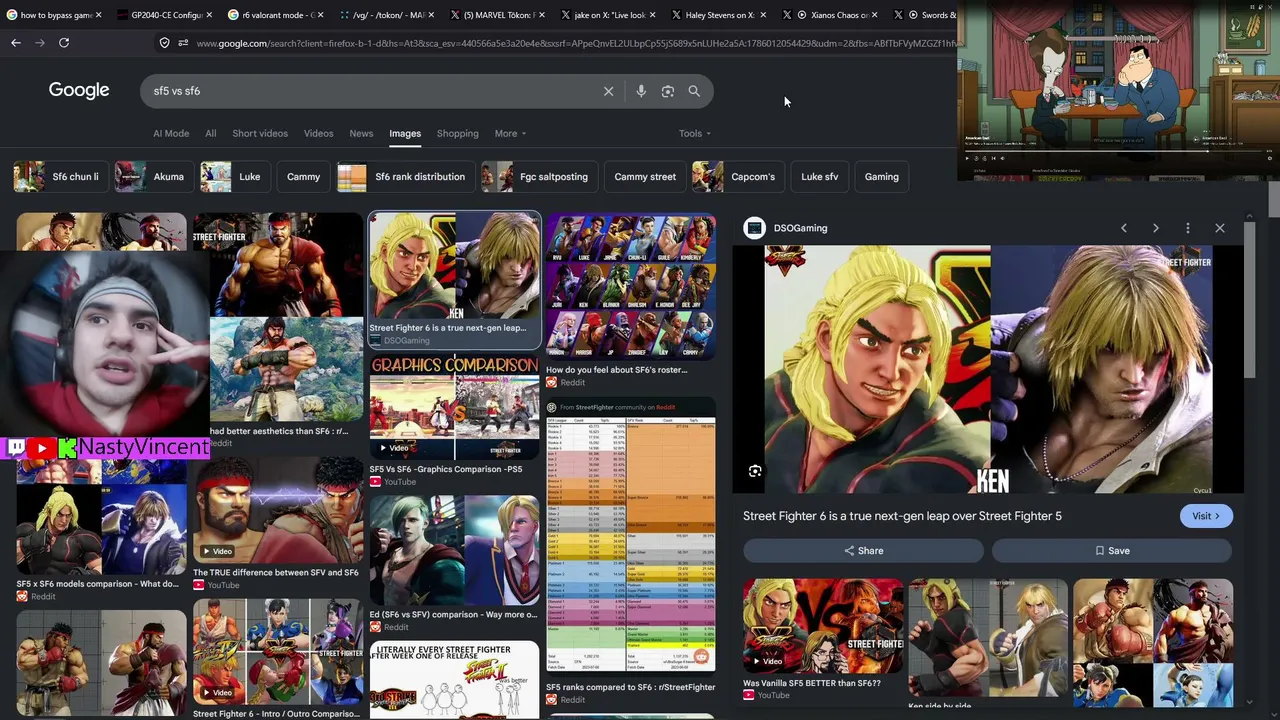This screenshot has width=1280, height=720.
Task: Open Ed (SF6 vs SFV) comparison thumbnail
Action: [x=454, y=551]
